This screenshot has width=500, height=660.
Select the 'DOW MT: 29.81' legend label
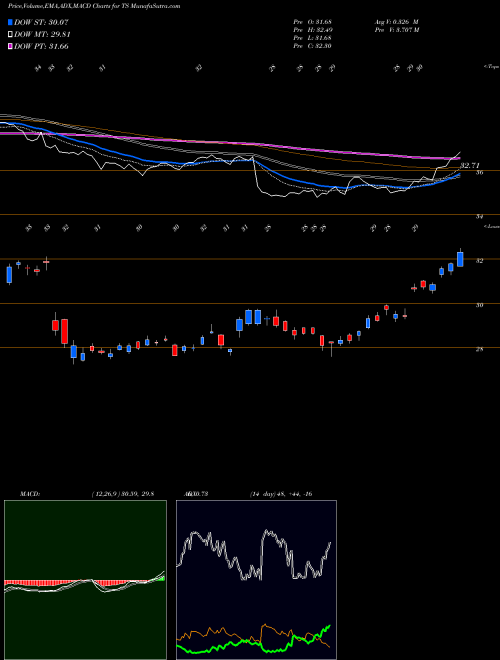[42, 35]
